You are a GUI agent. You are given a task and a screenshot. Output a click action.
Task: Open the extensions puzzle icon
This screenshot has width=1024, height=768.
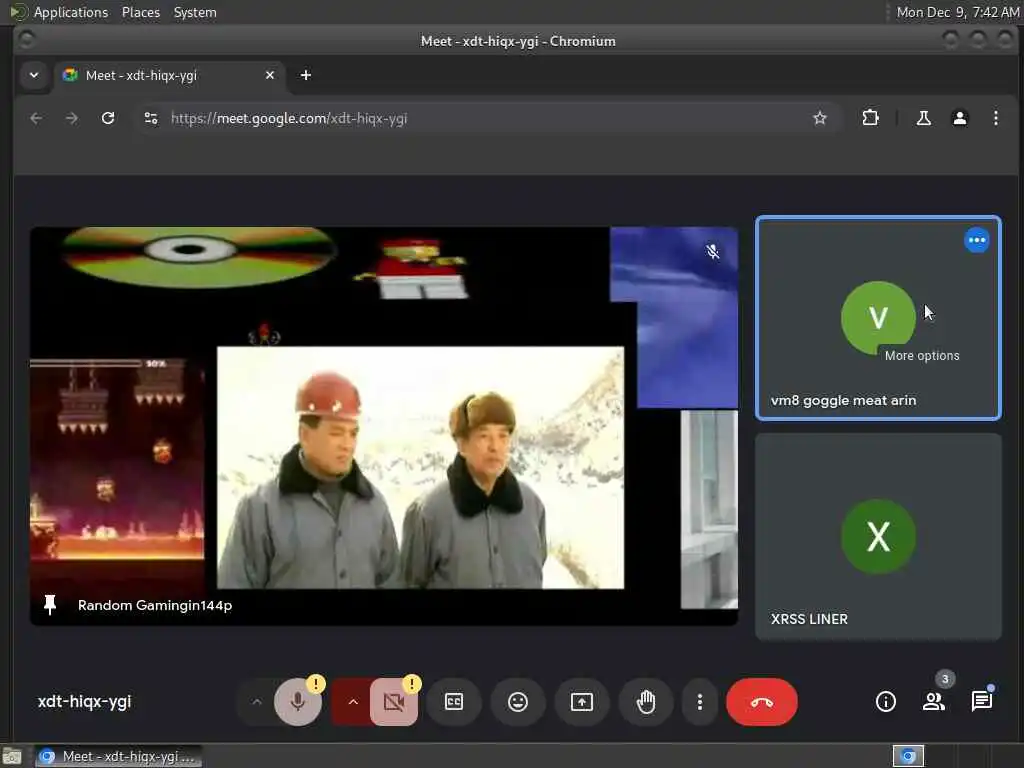coord(870,118)
